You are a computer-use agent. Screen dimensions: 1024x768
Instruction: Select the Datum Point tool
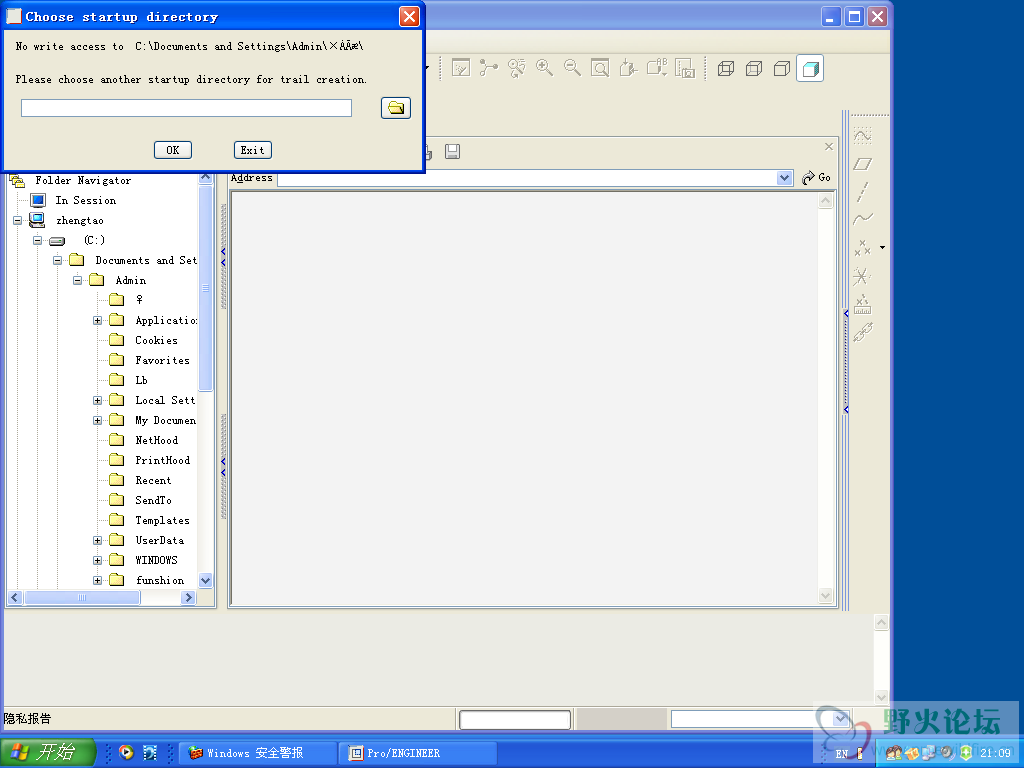tap(863, 248)
